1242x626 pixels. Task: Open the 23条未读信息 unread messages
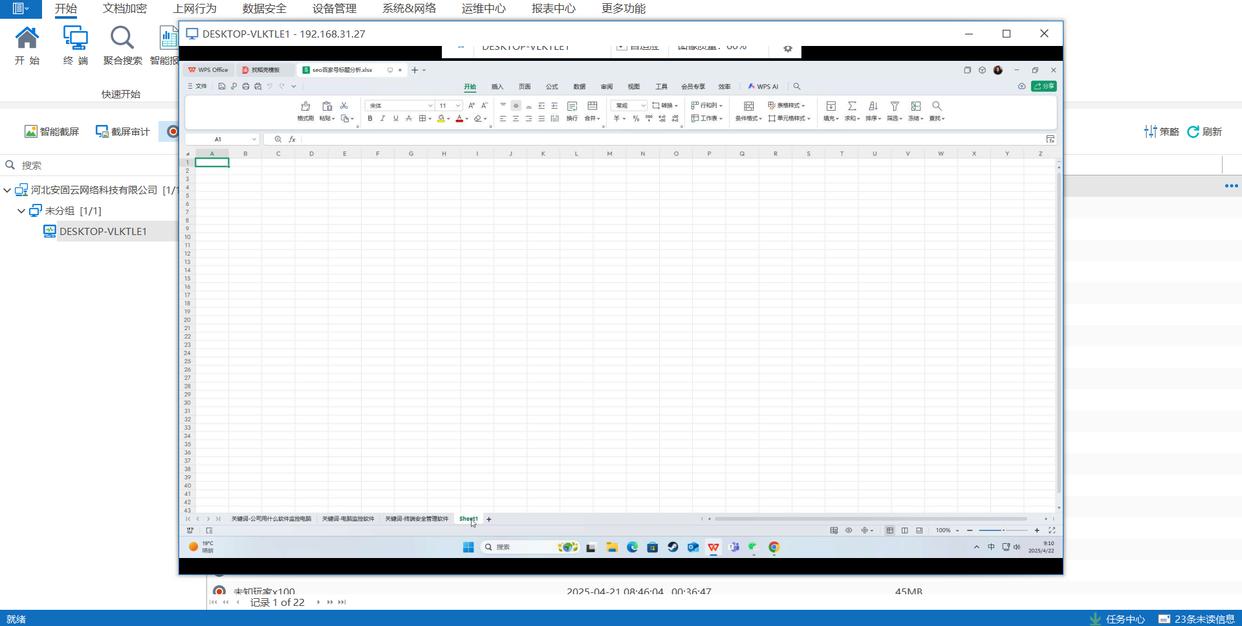(x=1195, y=619)
